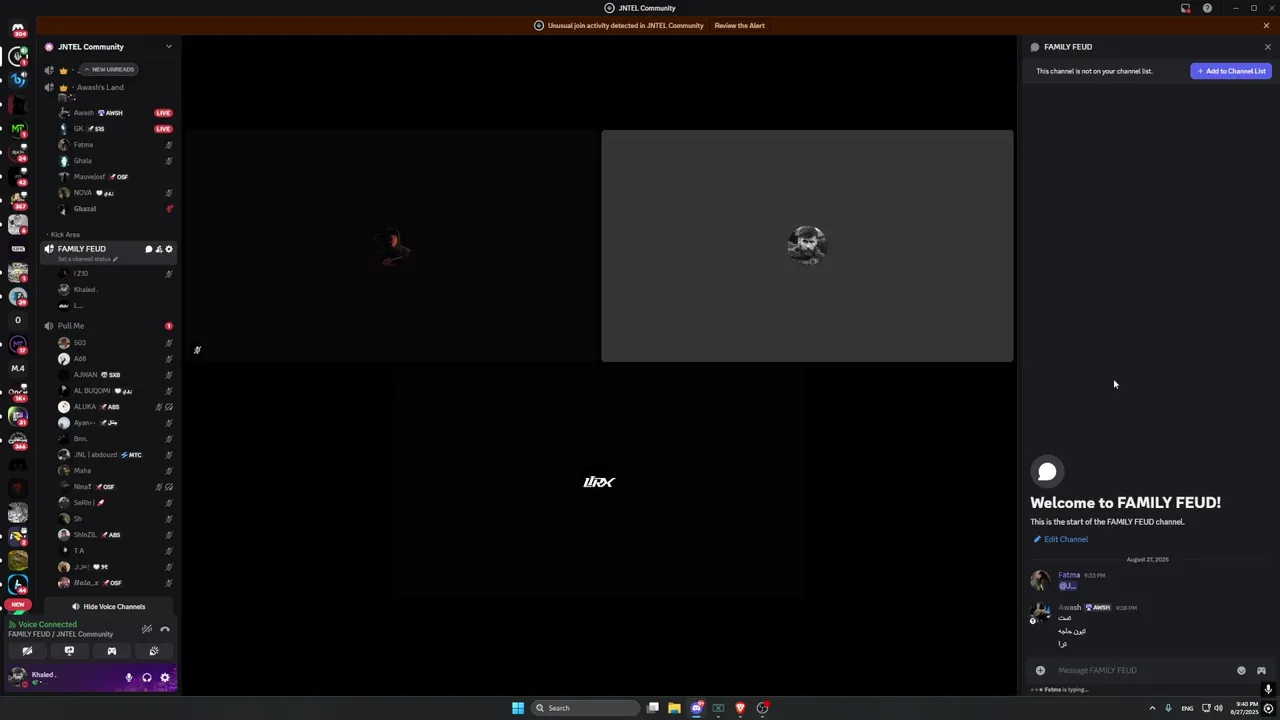Click Edit Channel link

[x=1061, y=540]
